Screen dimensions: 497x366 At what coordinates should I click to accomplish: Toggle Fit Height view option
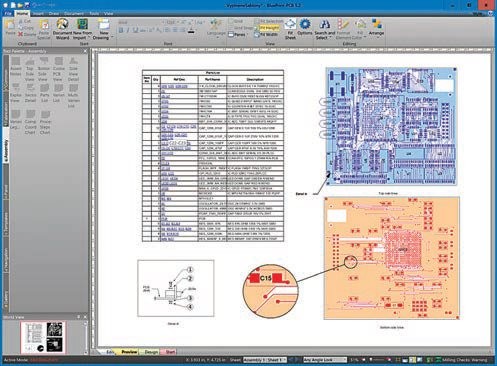(266, 28)
